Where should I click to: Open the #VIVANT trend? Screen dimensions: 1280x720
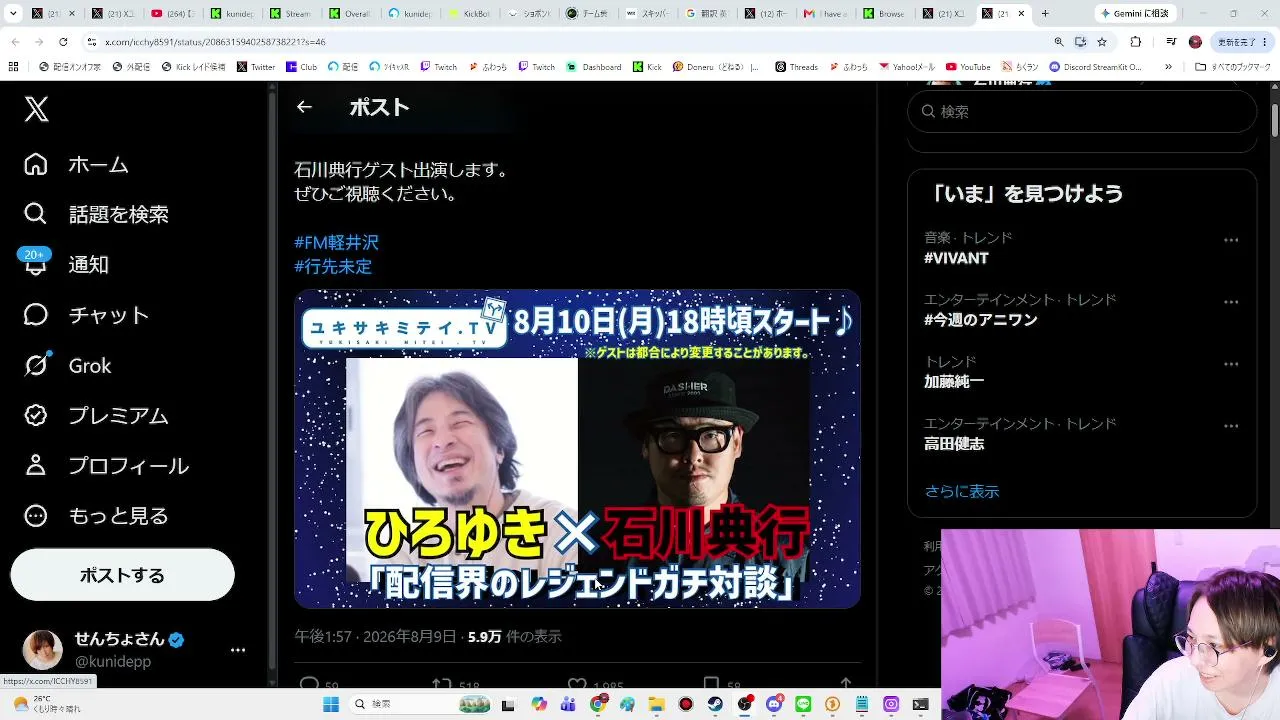956,258
